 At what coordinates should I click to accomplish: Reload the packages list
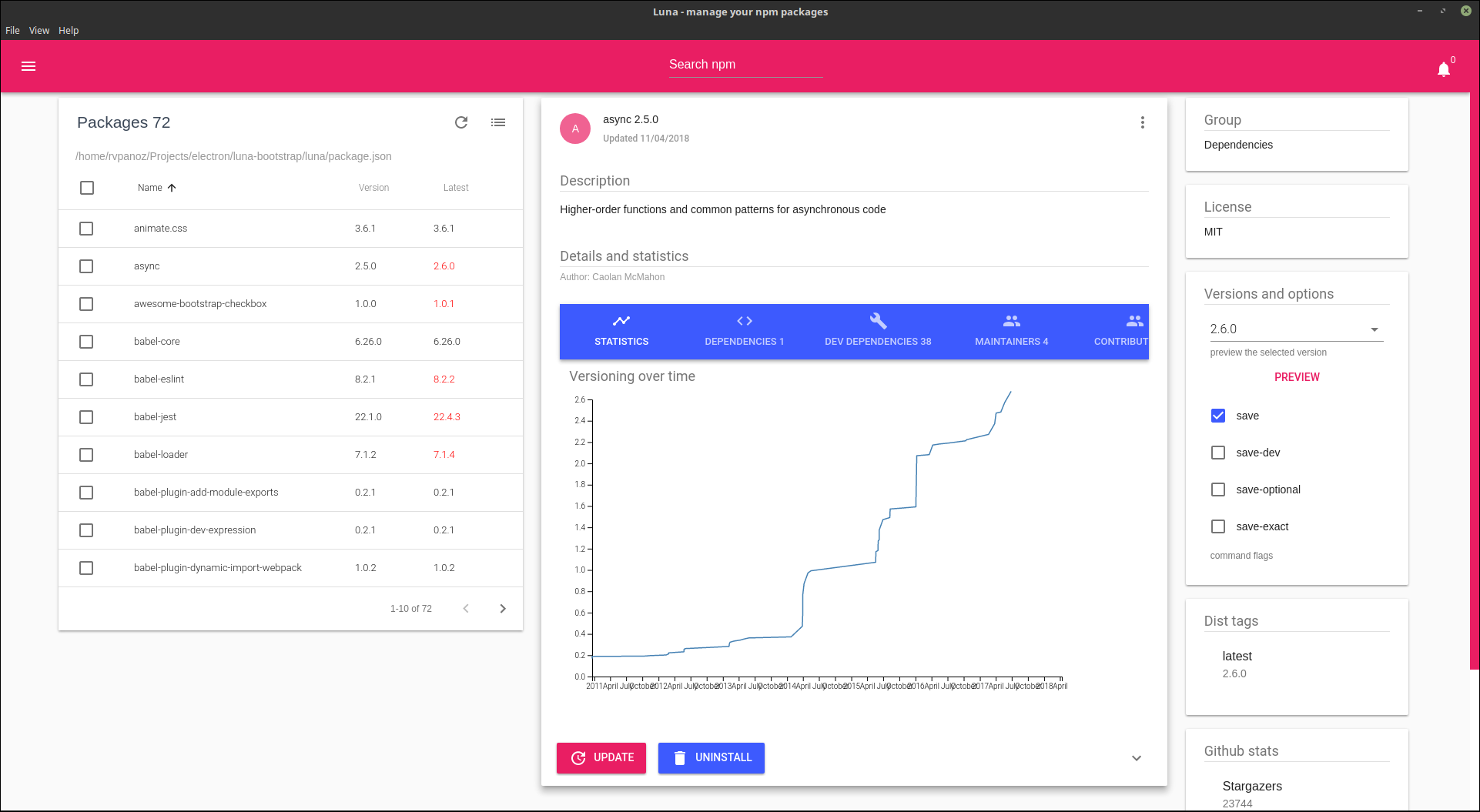(461, 122)
